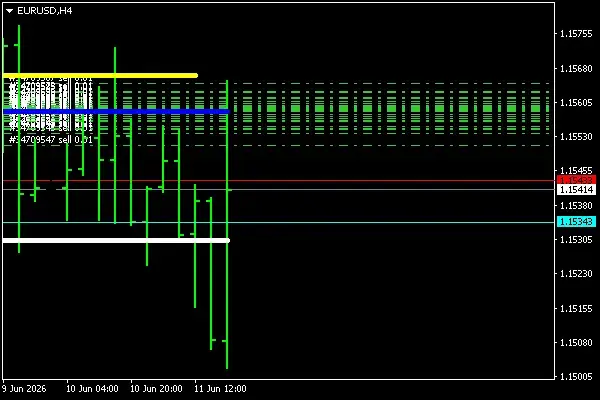Click the red price tag above 1.15414
The image size is (600, 400).
click(577, 180)
